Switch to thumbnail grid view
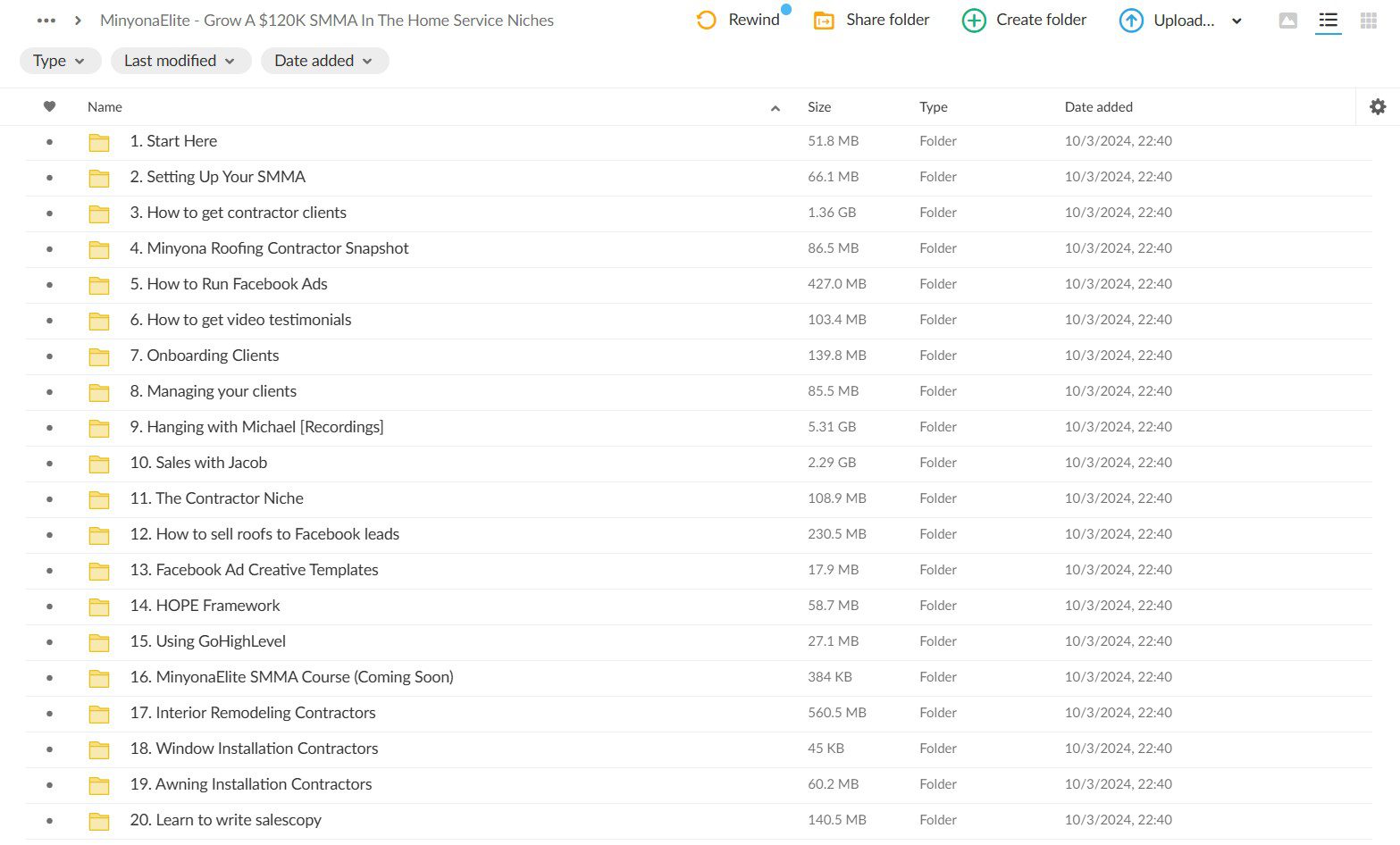 point(1368,21)
